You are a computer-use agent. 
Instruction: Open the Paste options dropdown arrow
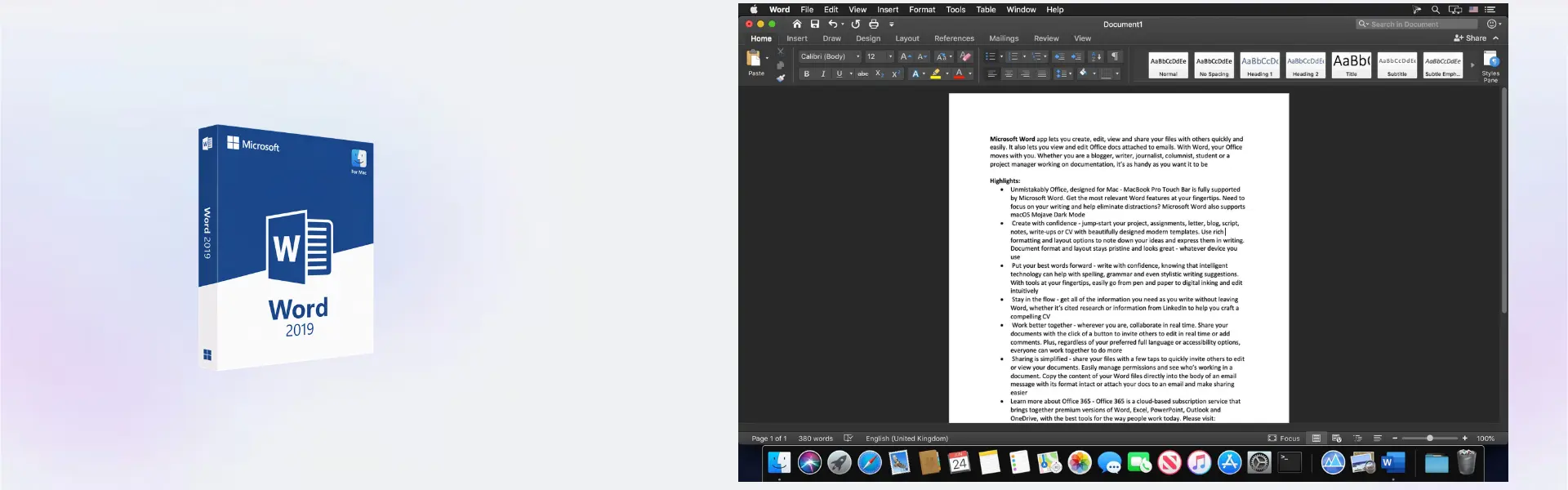(767, 58)
